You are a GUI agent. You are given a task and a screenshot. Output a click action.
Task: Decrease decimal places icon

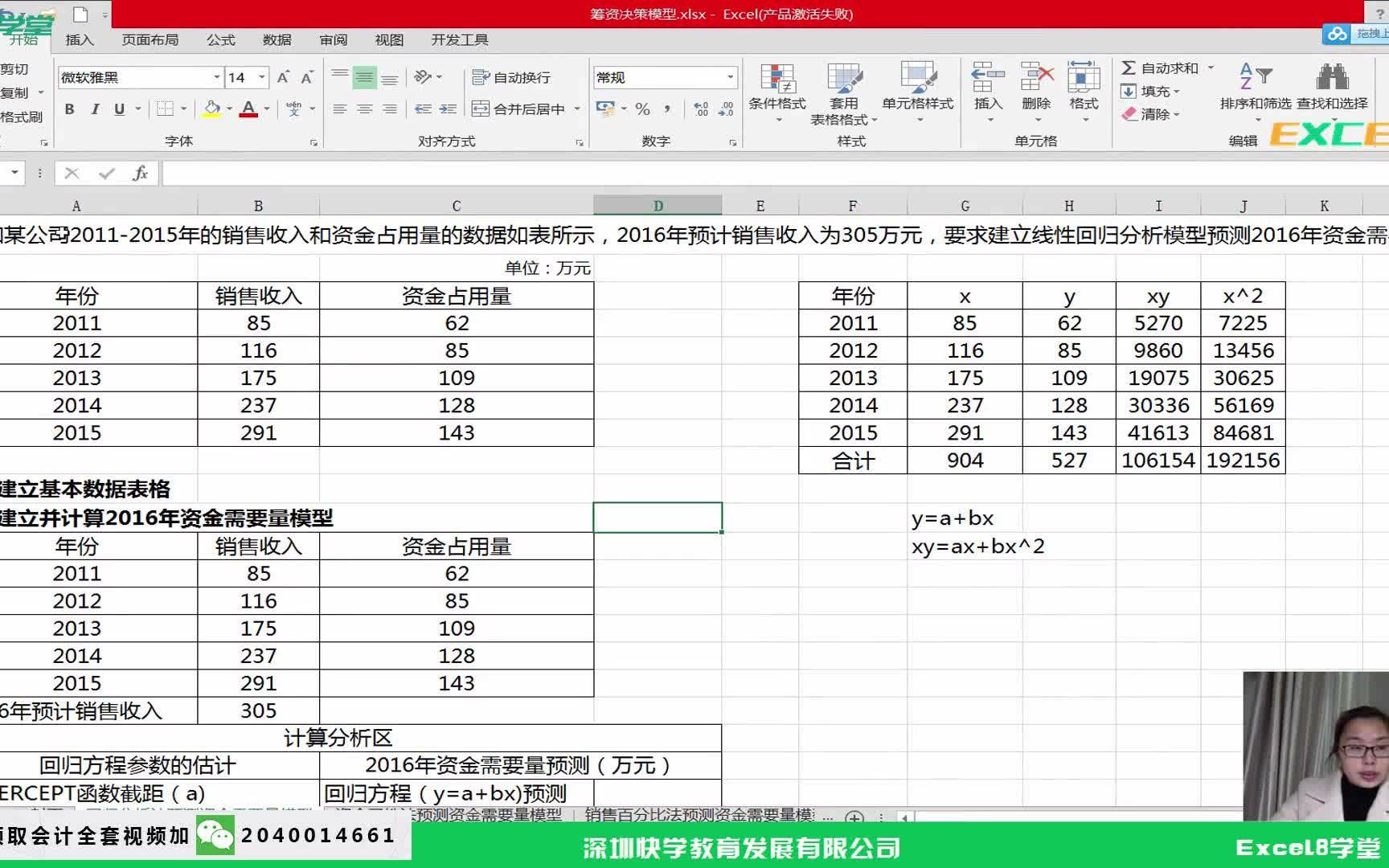726,109
